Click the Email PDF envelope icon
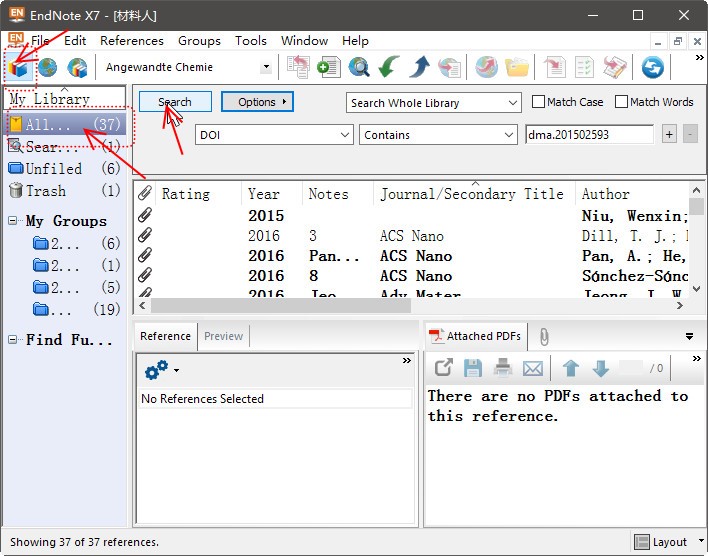 (x=533, y=369)
